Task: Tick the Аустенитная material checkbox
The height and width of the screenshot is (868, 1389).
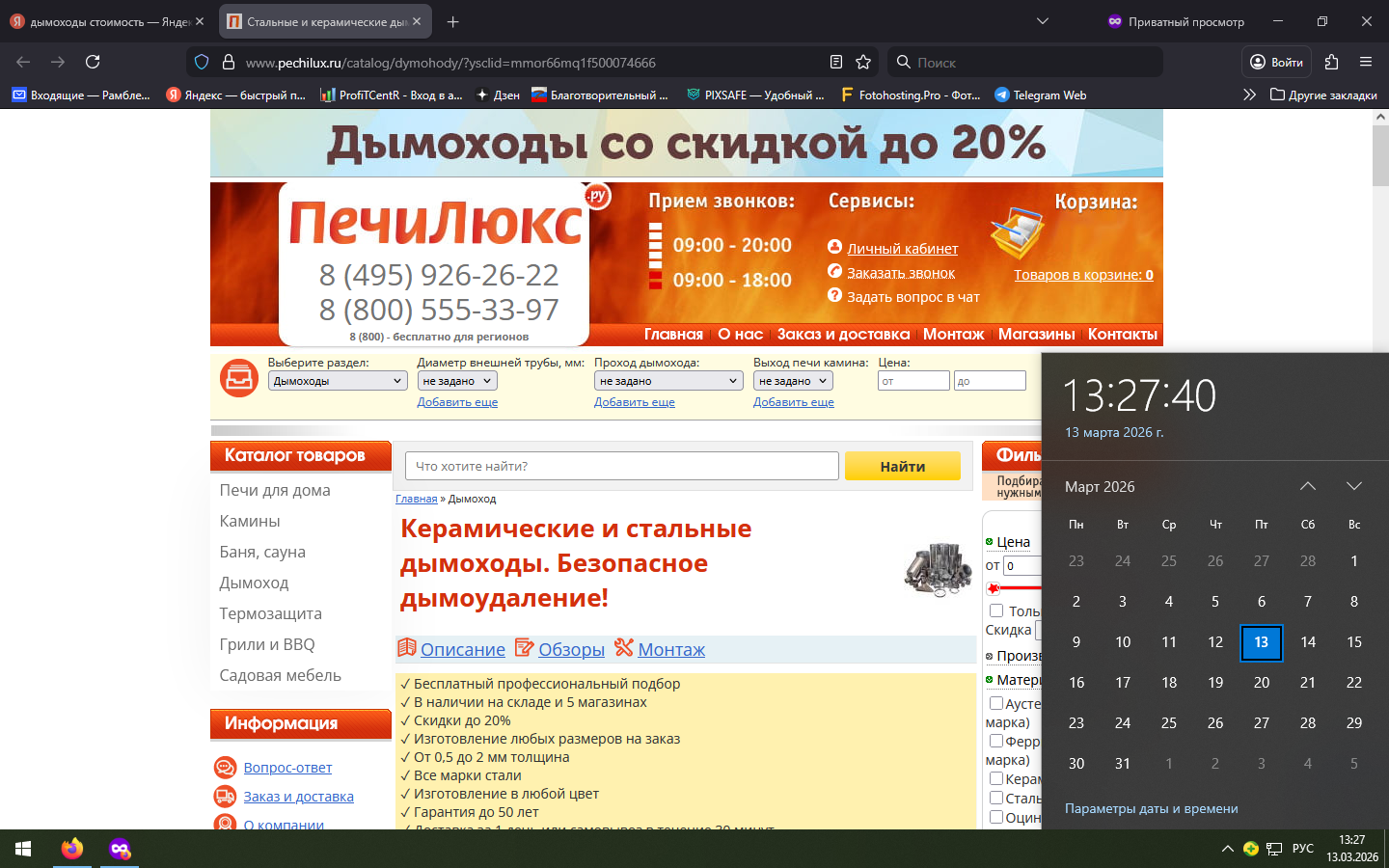Action: click(996, 703)
